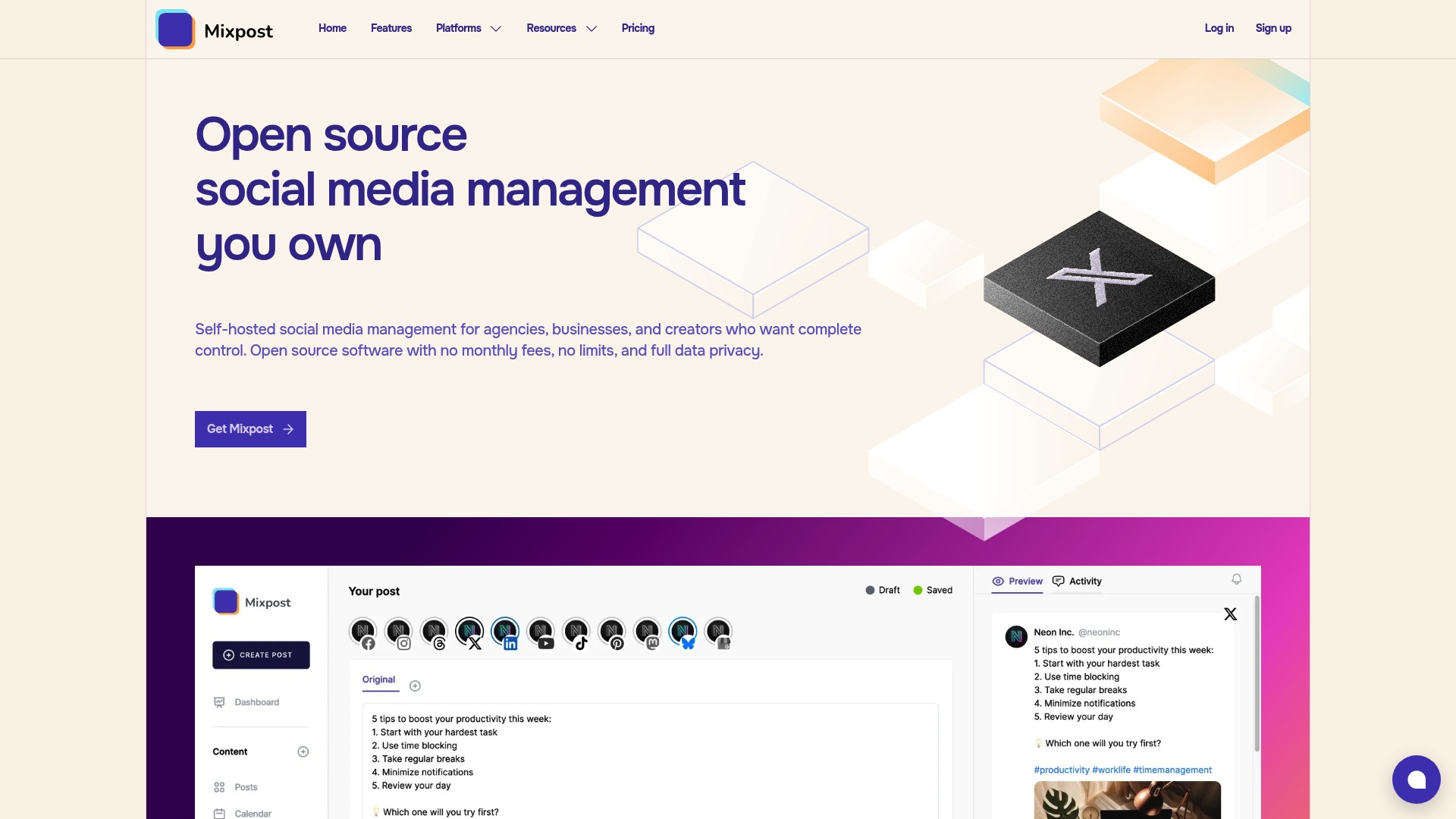Click the Dashboard presentation icon
Viewport: 1456px width, 819px height.
[219, 702]
